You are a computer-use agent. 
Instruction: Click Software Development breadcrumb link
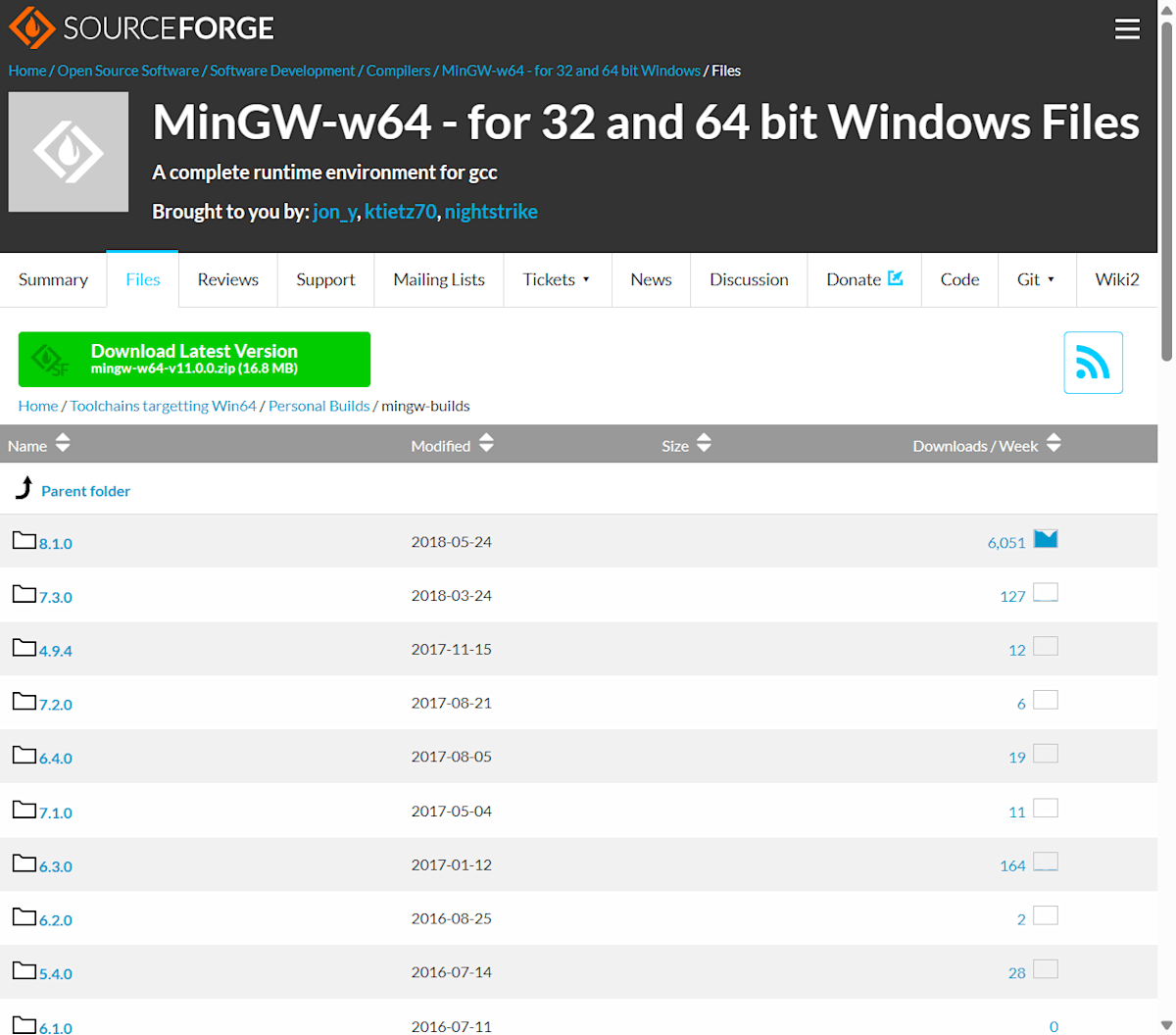[x=282, y=71]
